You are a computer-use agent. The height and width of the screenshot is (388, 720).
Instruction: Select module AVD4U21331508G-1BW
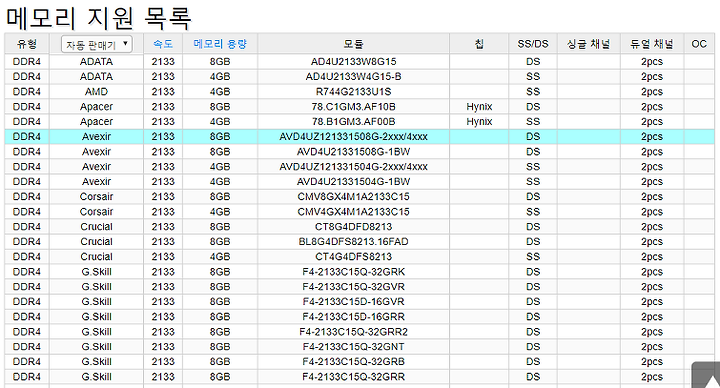[x=353, y=152]
